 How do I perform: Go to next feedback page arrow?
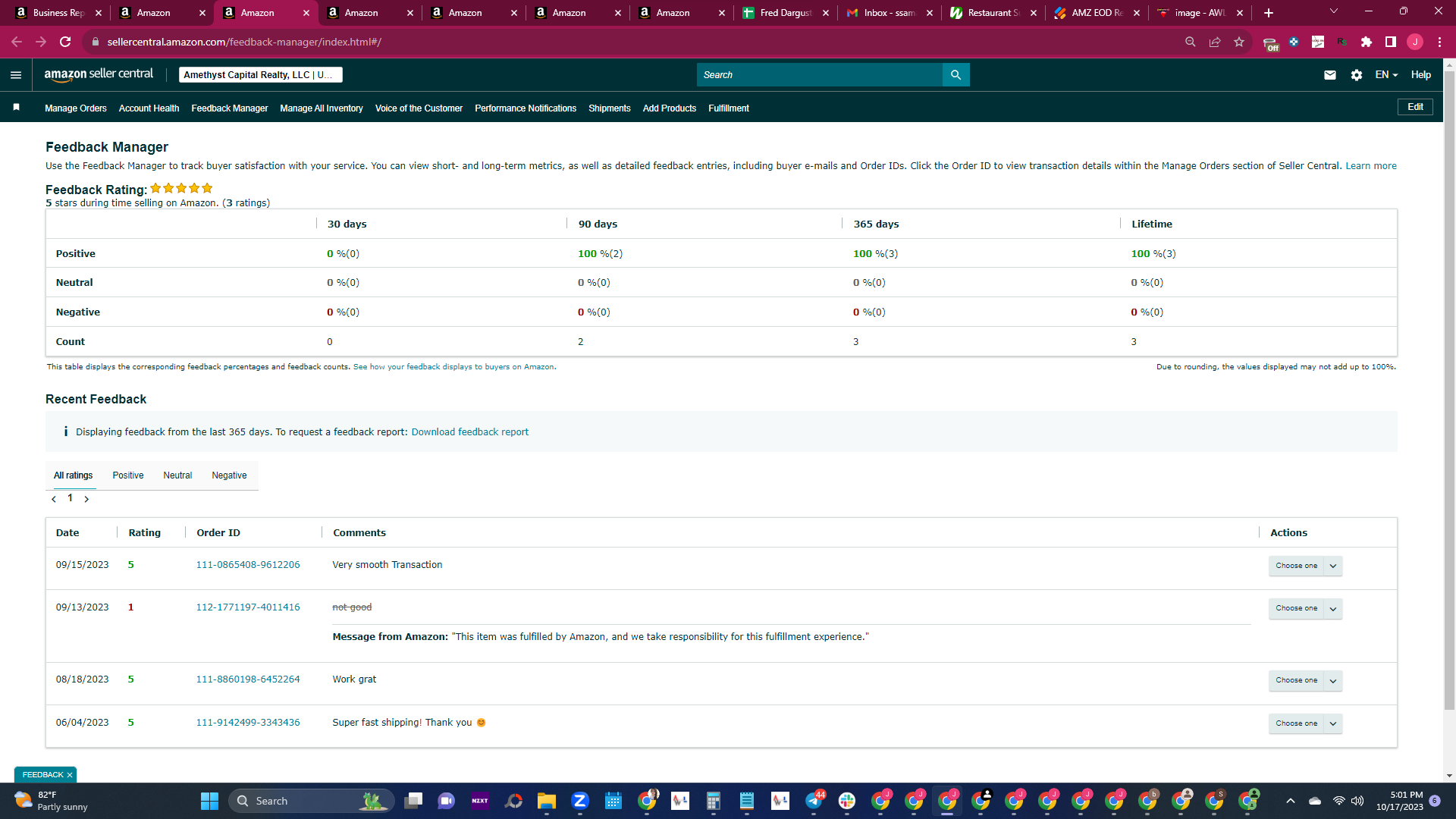pyautogui.click(x=86, y=499)
